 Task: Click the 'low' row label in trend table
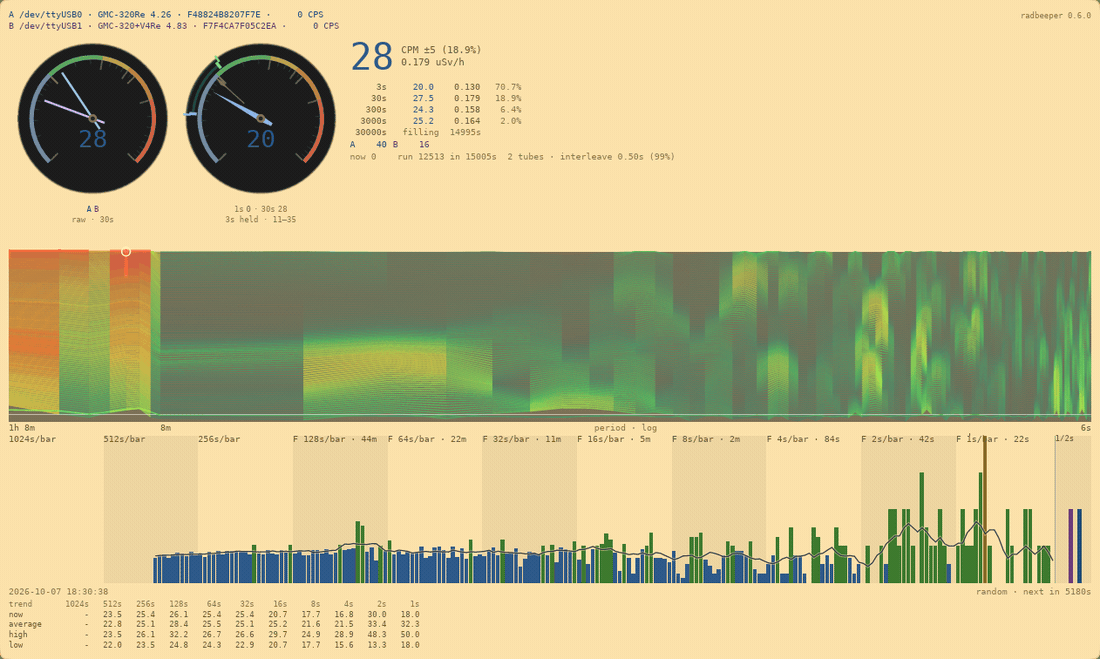(15, 644)
